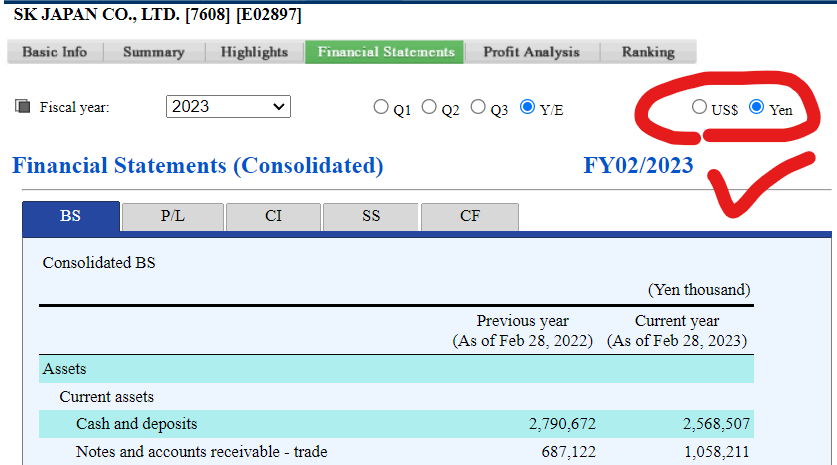Select the Q3 radio button
Viewport: 837px width, 465px height.
pos(478,107)
